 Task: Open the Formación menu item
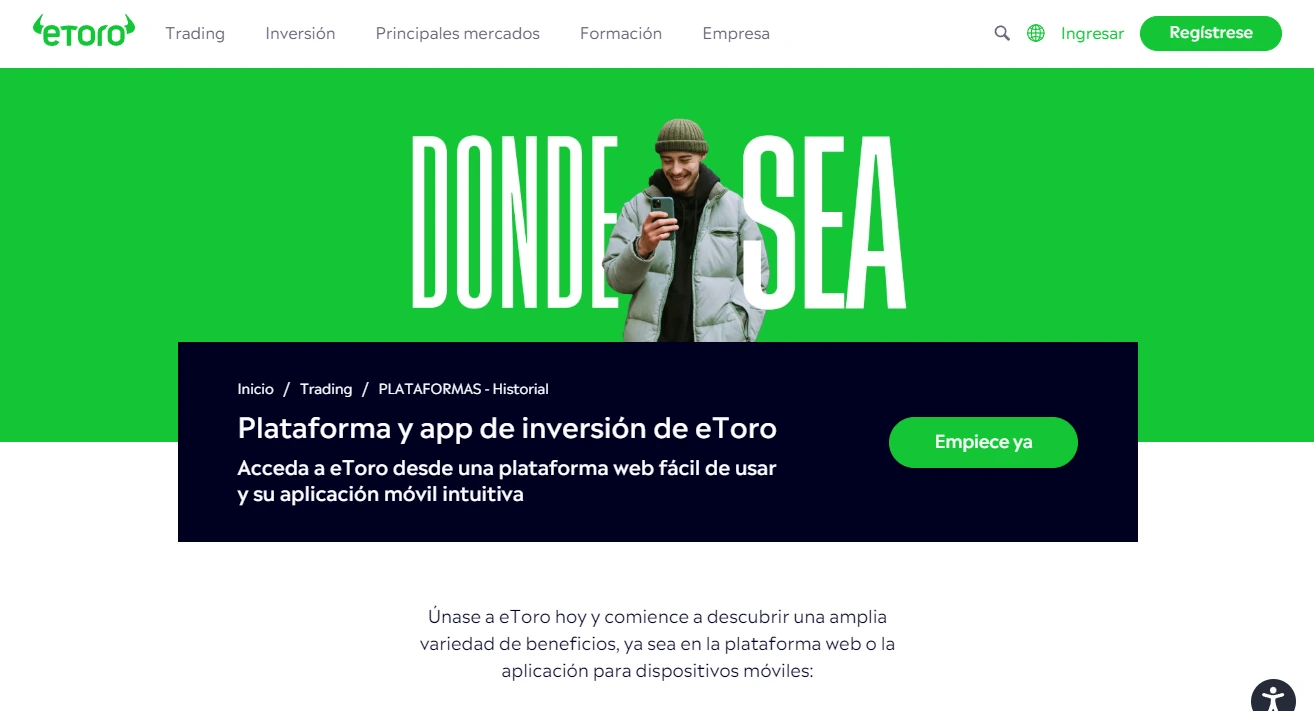click(621, 33)
